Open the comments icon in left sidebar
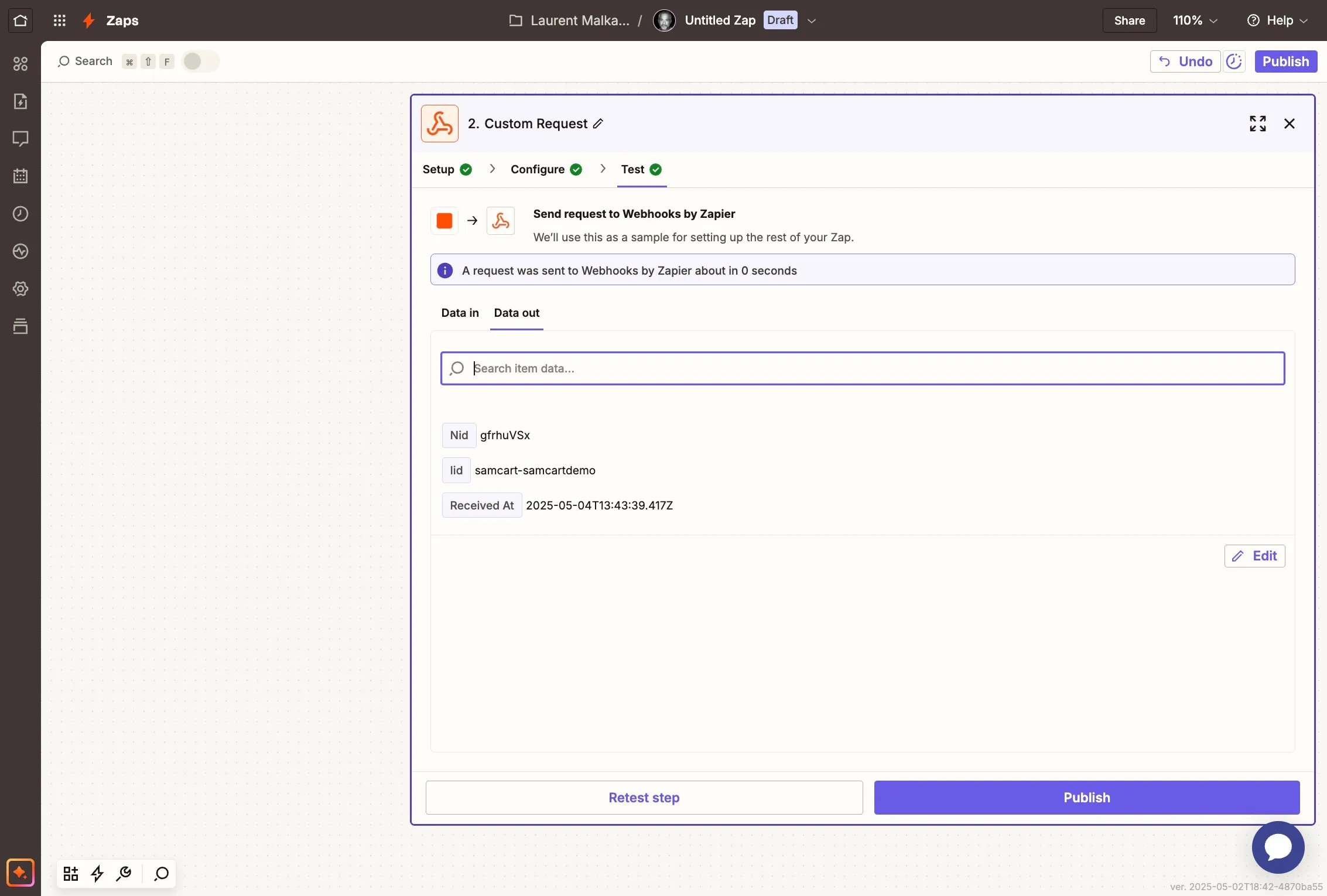 20,139
